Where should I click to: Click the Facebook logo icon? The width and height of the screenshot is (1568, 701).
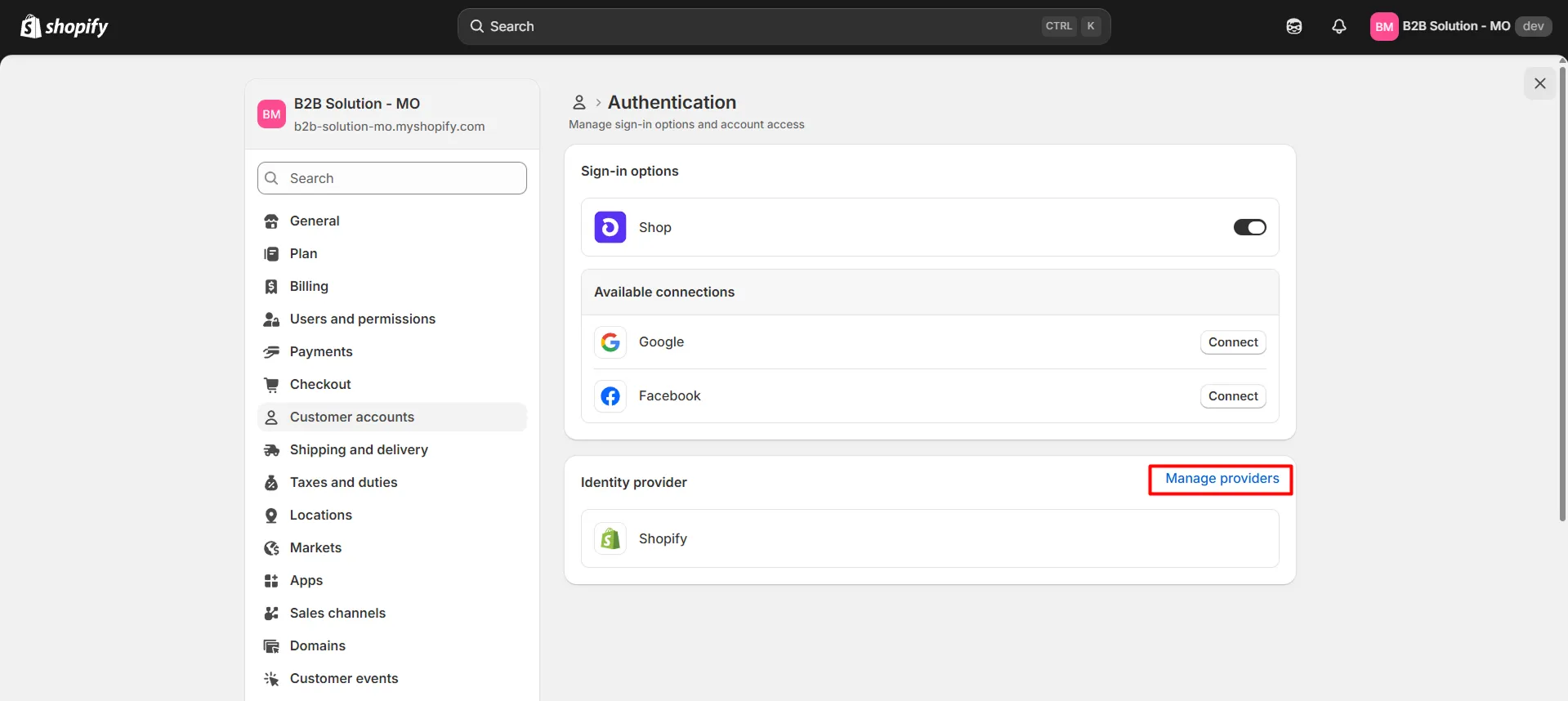[x=610, y=396]
